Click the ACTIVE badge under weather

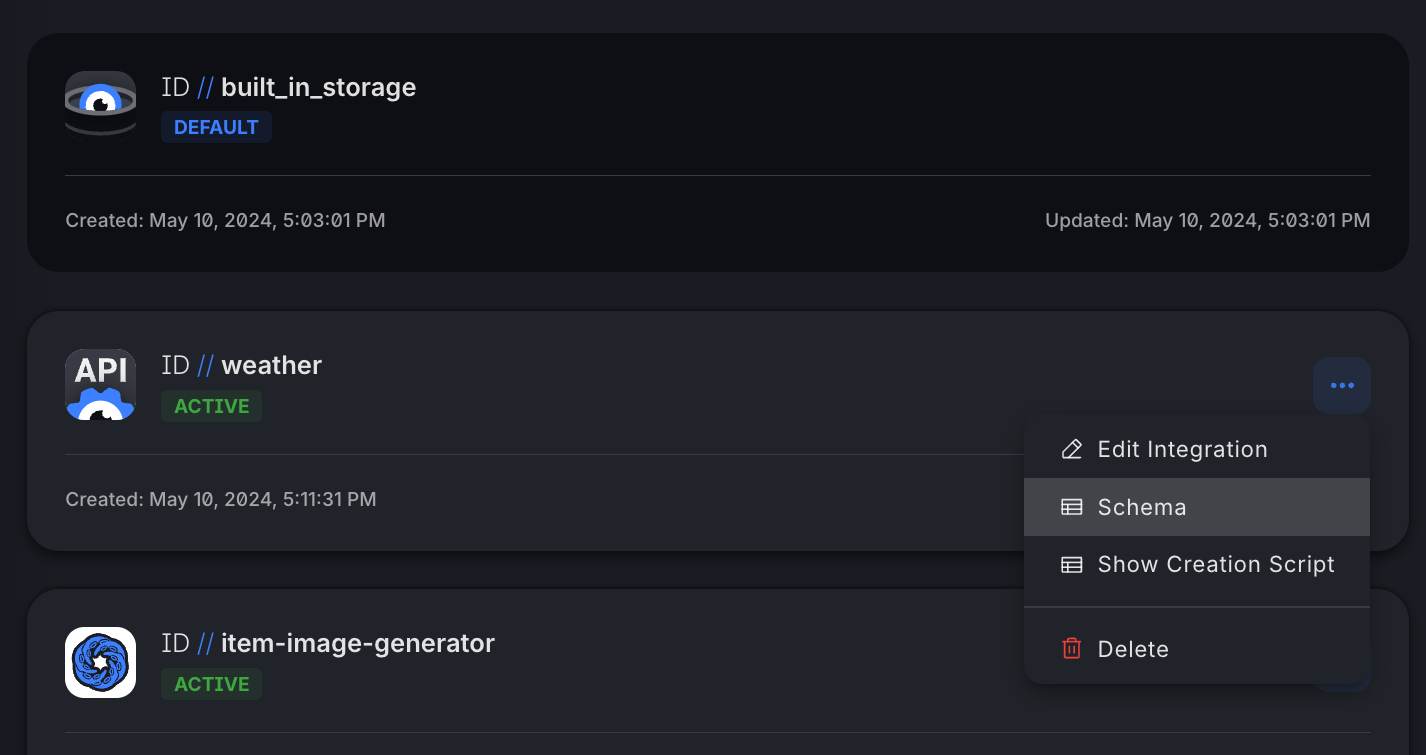[x=212, y=406]
